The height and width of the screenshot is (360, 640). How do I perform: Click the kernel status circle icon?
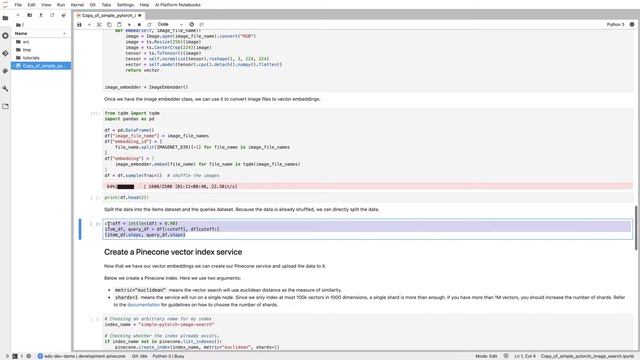[x=632, y=24]
